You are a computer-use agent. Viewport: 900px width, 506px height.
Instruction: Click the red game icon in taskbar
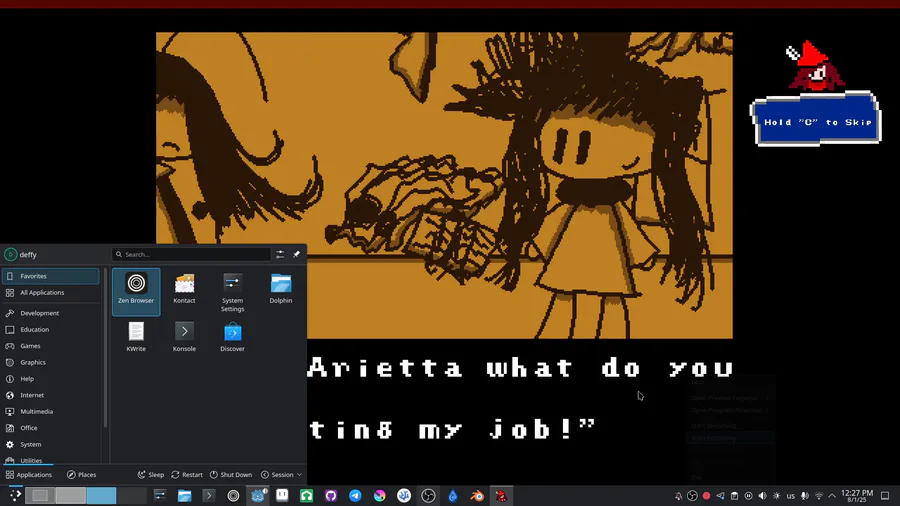(x=502, y=496)
